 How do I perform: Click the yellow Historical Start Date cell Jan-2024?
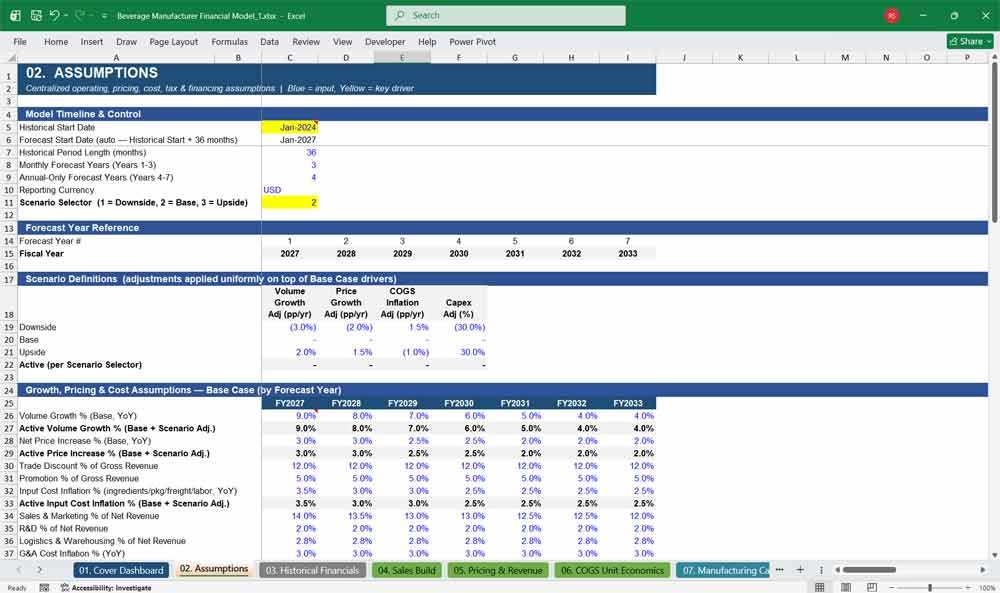290,128
